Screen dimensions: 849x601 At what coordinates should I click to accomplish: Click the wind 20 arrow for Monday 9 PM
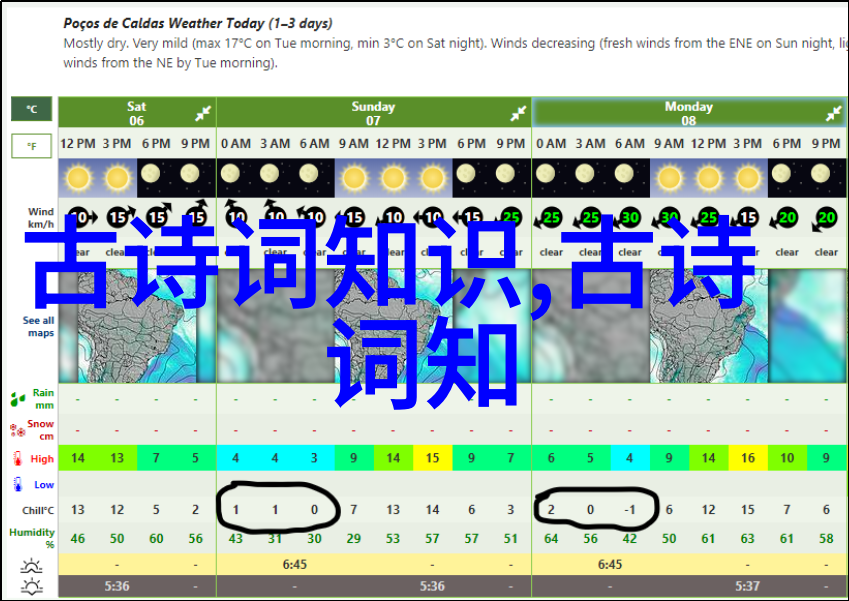(824, 218)
